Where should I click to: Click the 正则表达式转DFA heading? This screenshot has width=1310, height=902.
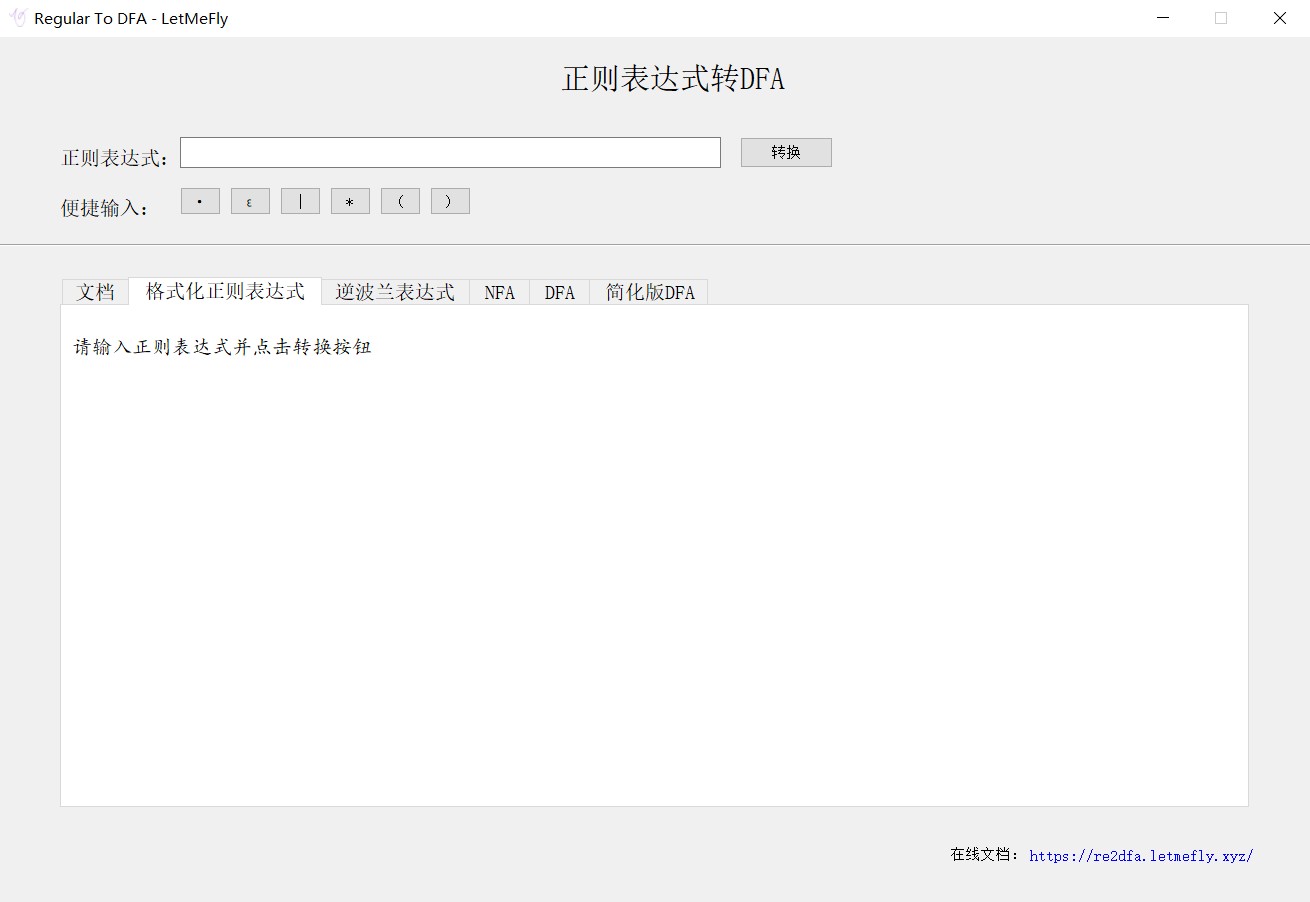(673, 79)
